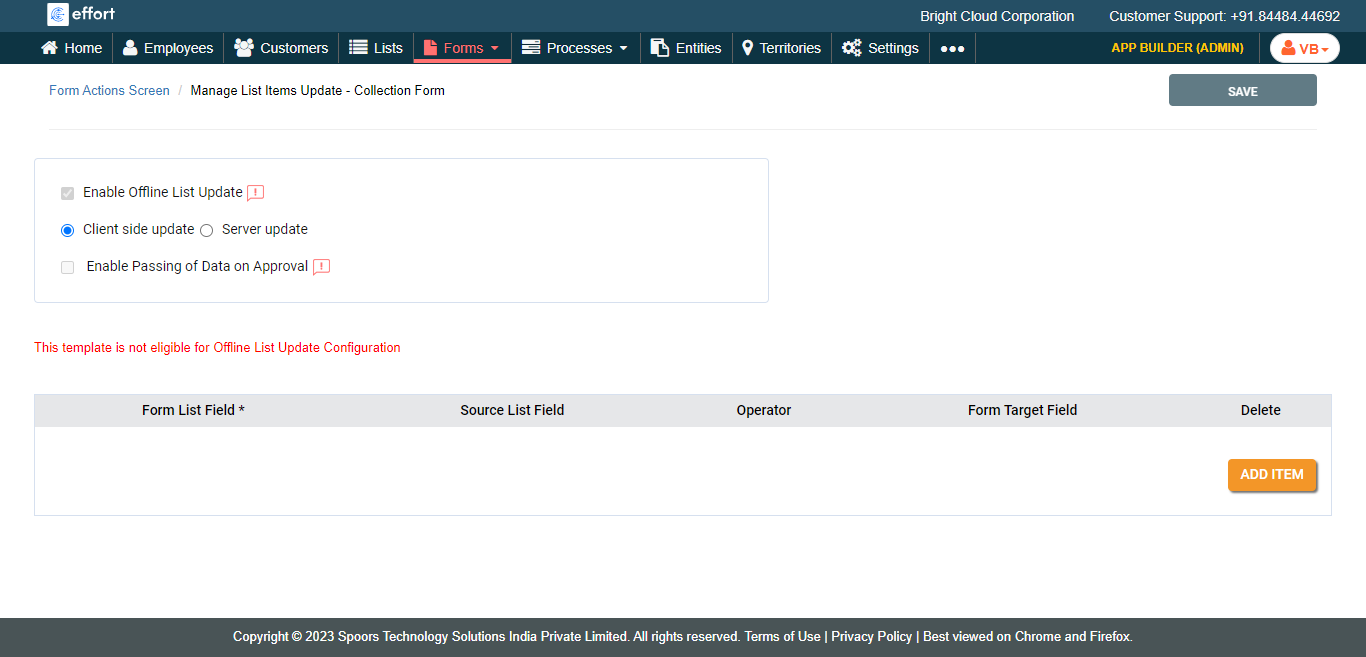Image resolution: width=1366 pixels, height=657 pixels.
Task: Toggle the Enable Offline List Update checkbox
Action: tap(68, 193)
